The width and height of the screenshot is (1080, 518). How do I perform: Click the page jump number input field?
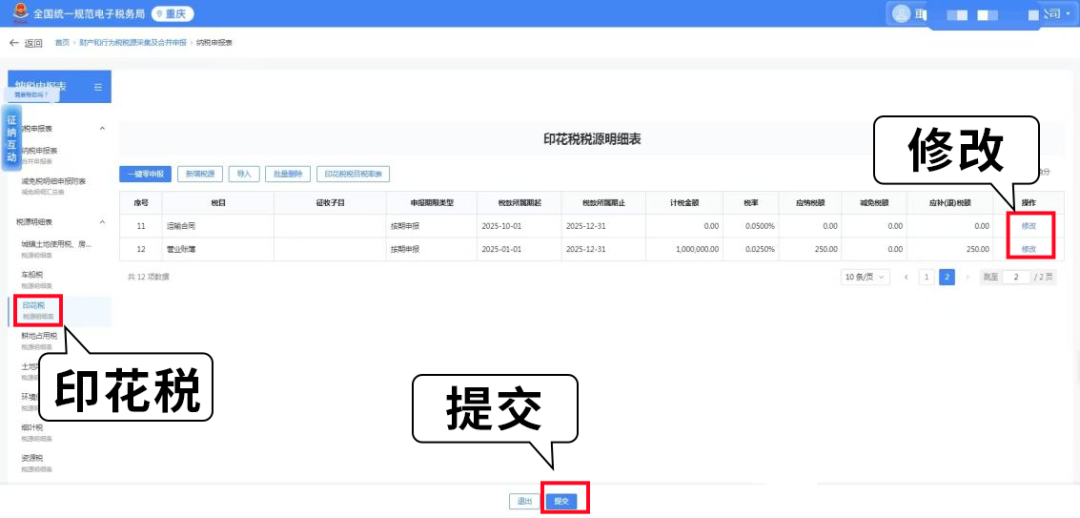pyautogui.click(x=1016, y=277)
